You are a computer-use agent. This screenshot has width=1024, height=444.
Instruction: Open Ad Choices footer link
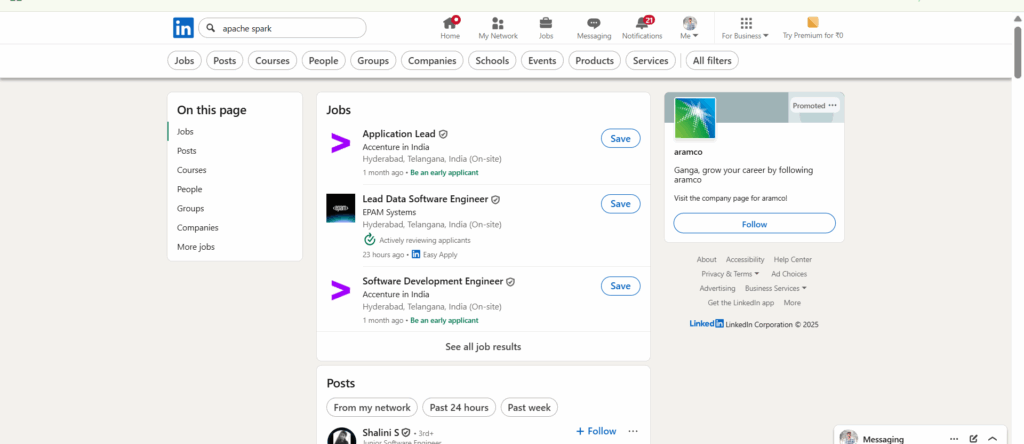(789, 274)
